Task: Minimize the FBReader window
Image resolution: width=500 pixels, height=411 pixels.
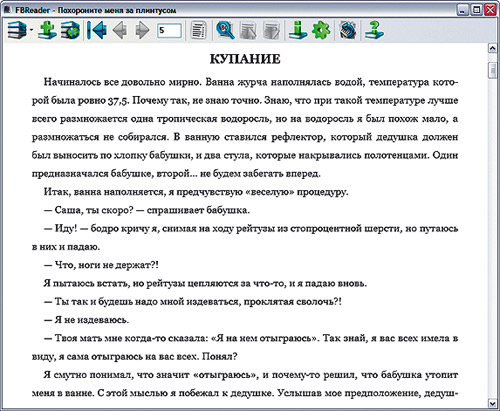Action: [462, 10]
